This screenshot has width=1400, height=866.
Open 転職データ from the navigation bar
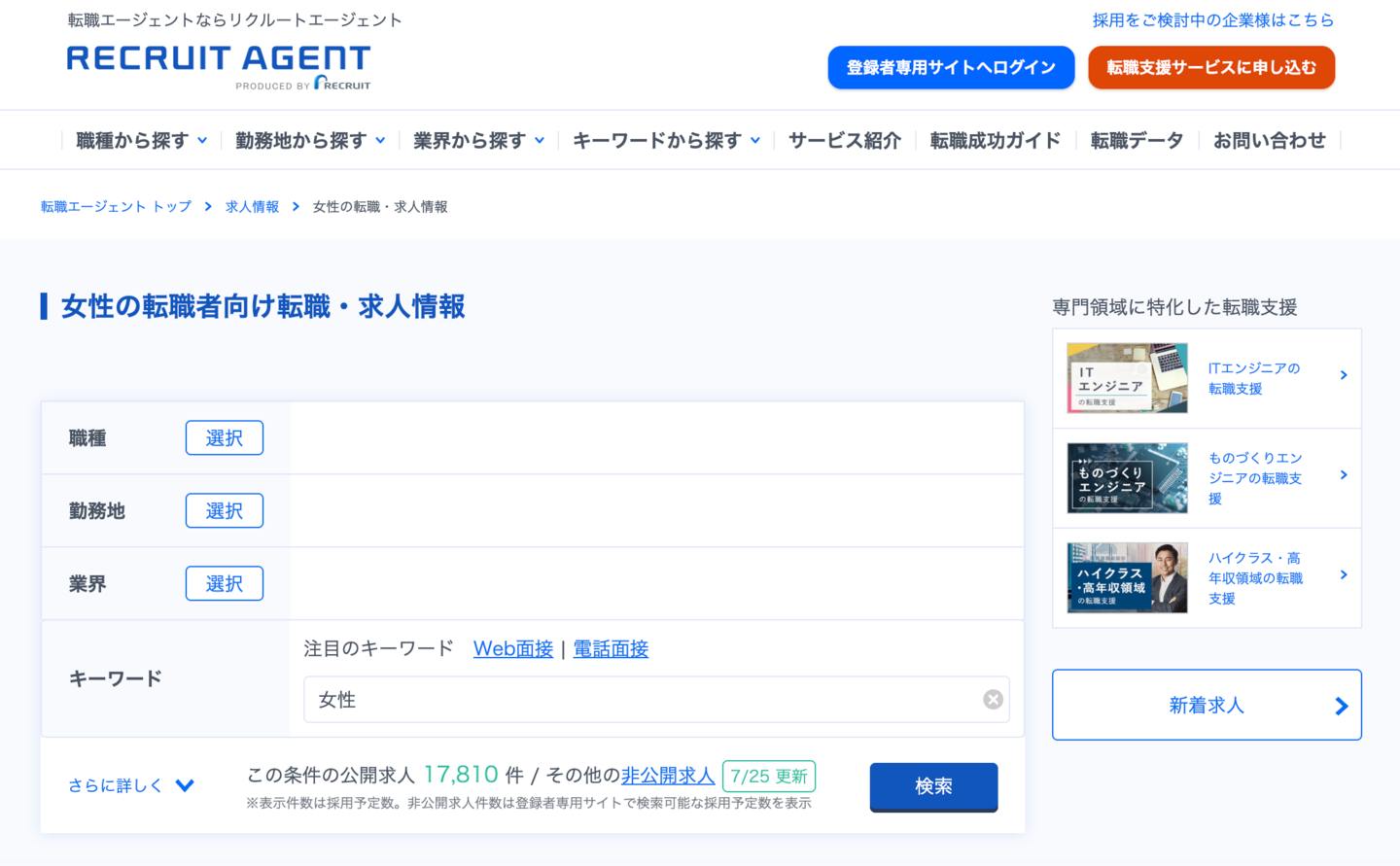click(x=1136, y=140)
